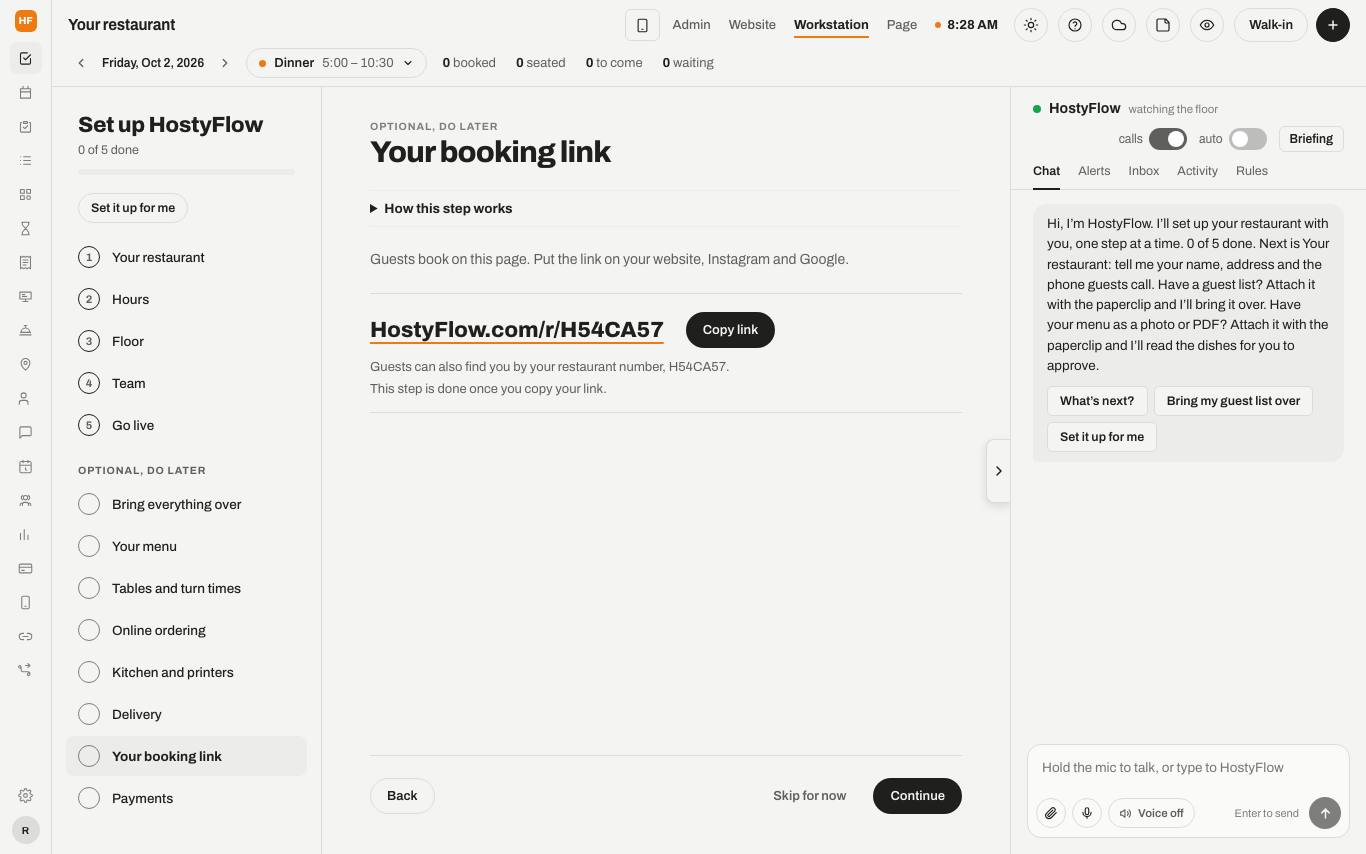Click the eye visibility icon in header

click(x=1207, y=25)
